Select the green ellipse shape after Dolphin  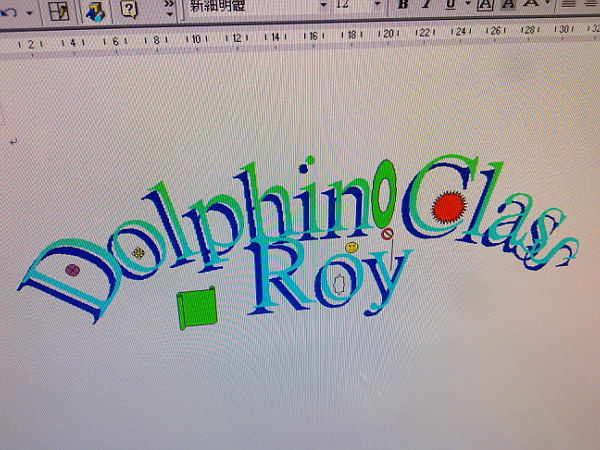[x=384, y=194]
